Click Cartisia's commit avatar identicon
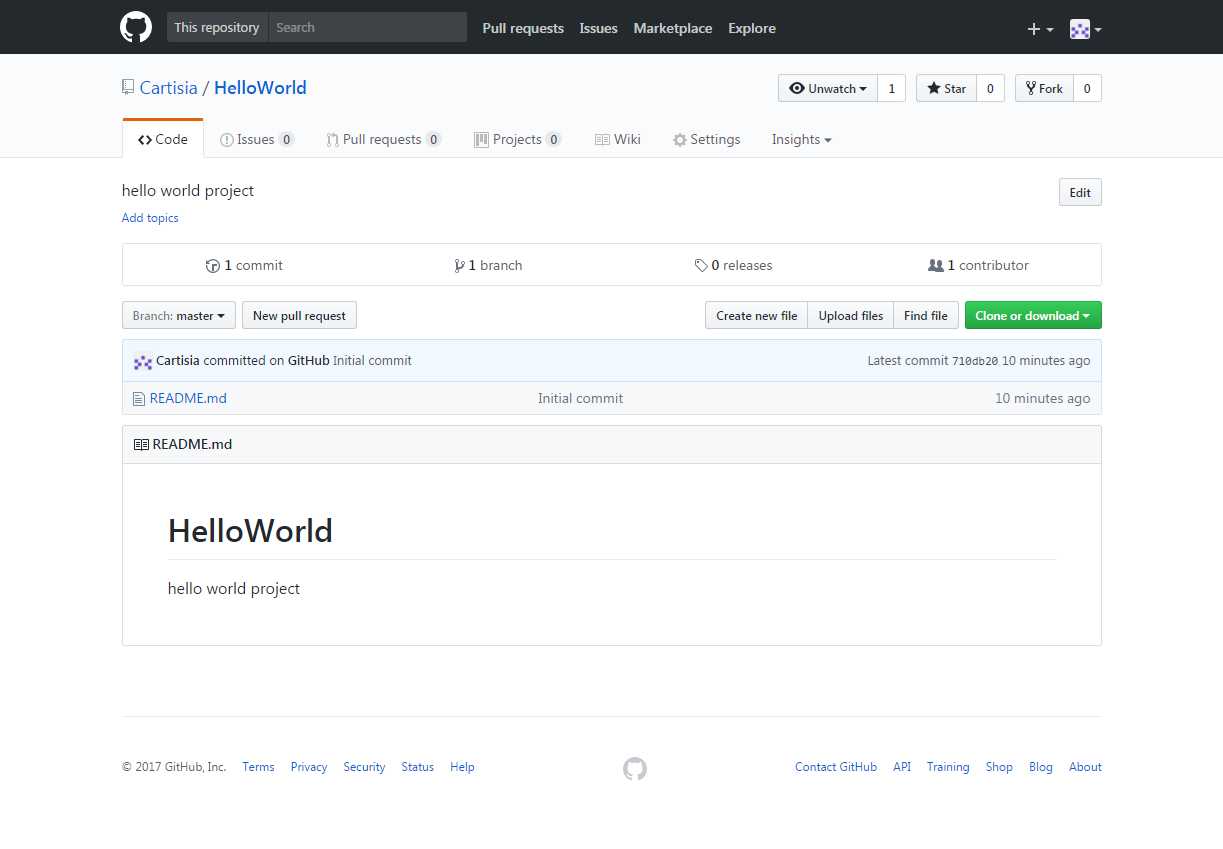This screenshot has width=1223, height=849. pos(143,361)
